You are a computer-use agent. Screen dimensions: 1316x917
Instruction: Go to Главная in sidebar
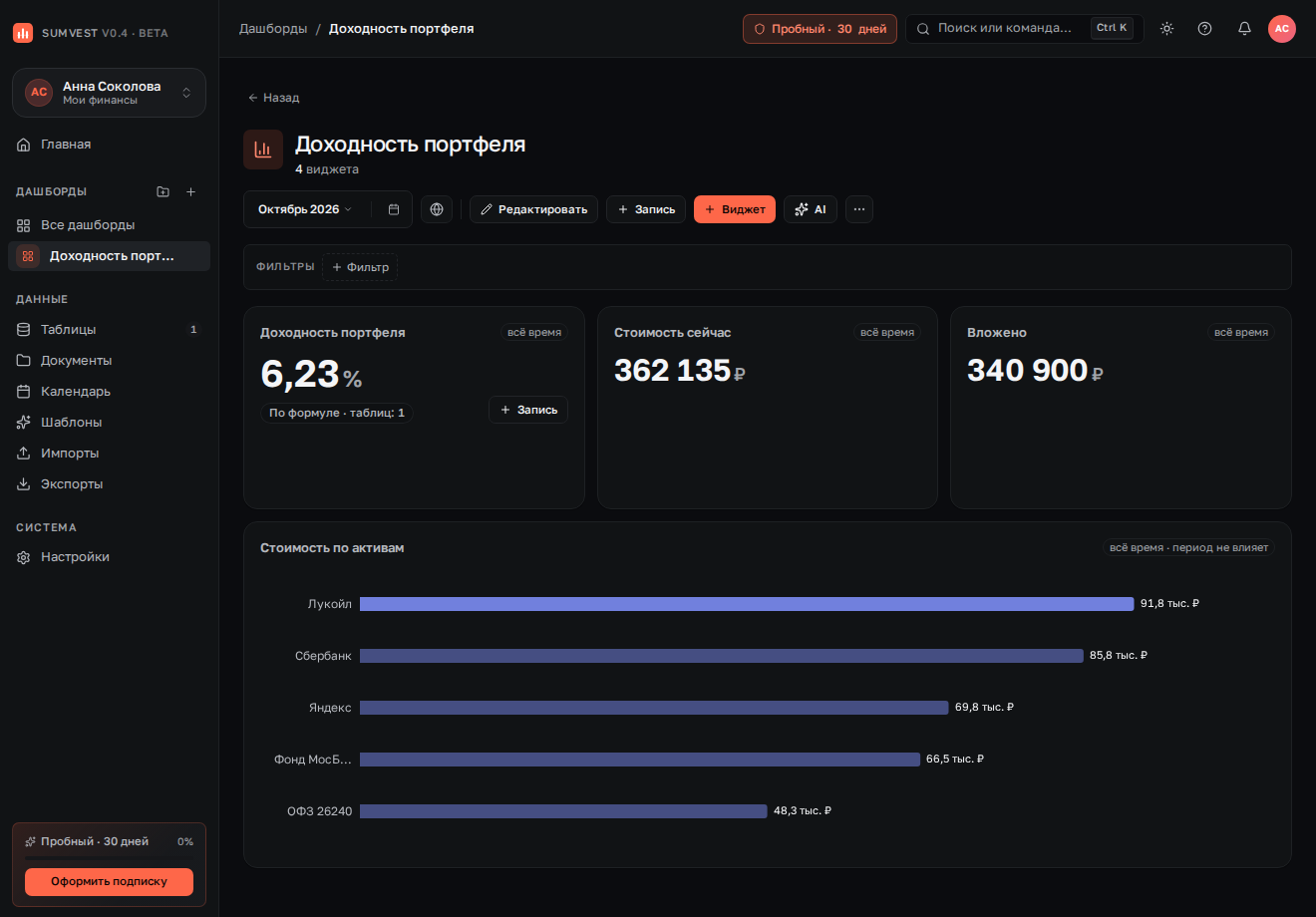tap(109, 145)
